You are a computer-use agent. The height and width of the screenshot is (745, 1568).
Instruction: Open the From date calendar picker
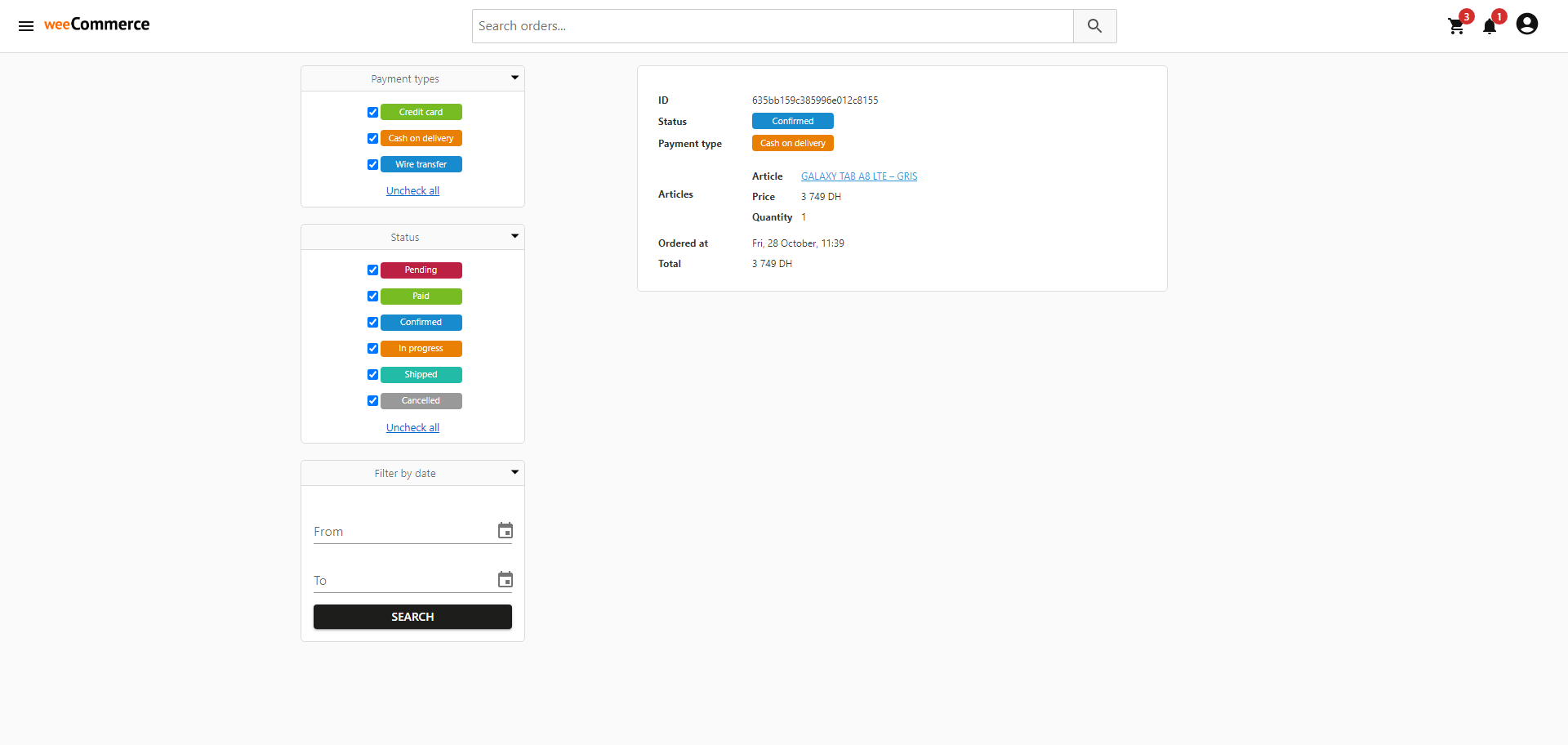506,531
